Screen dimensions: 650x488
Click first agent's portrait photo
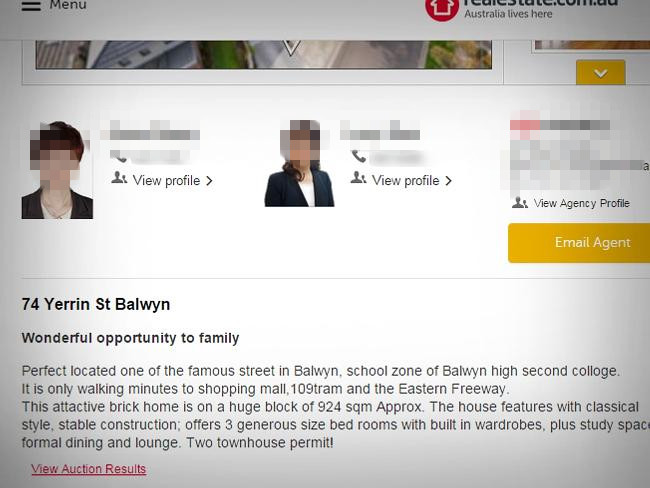(57, 170)
